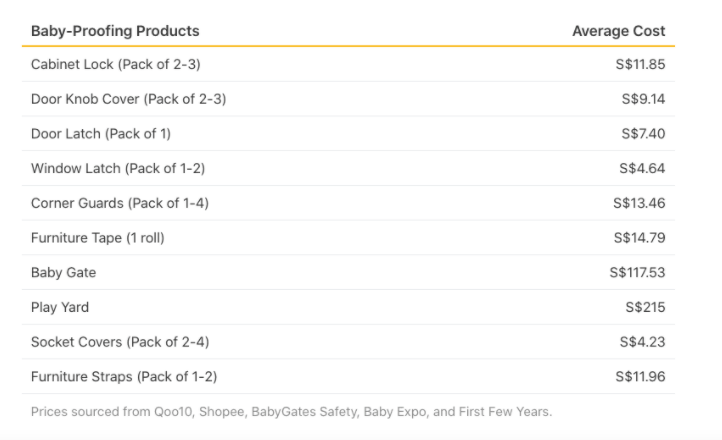Select the Play Yard row label
Image resolution: width=722 pixels, height=440 pixels.
60,307
